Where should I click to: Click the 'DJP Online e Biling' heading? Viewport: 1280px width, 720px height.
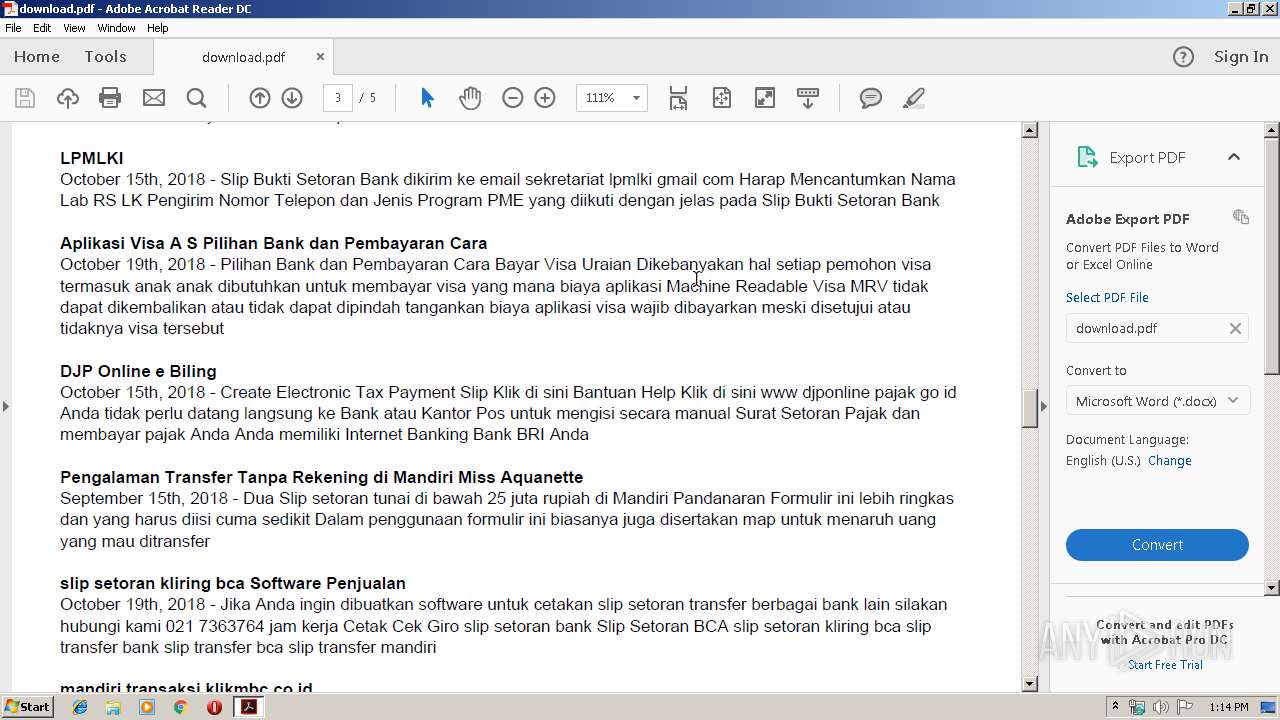(x=138, y=371)
